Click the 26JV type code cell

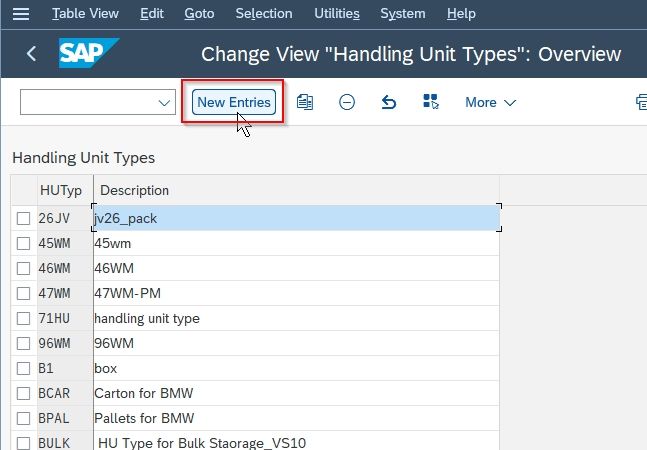click(65, 218)
